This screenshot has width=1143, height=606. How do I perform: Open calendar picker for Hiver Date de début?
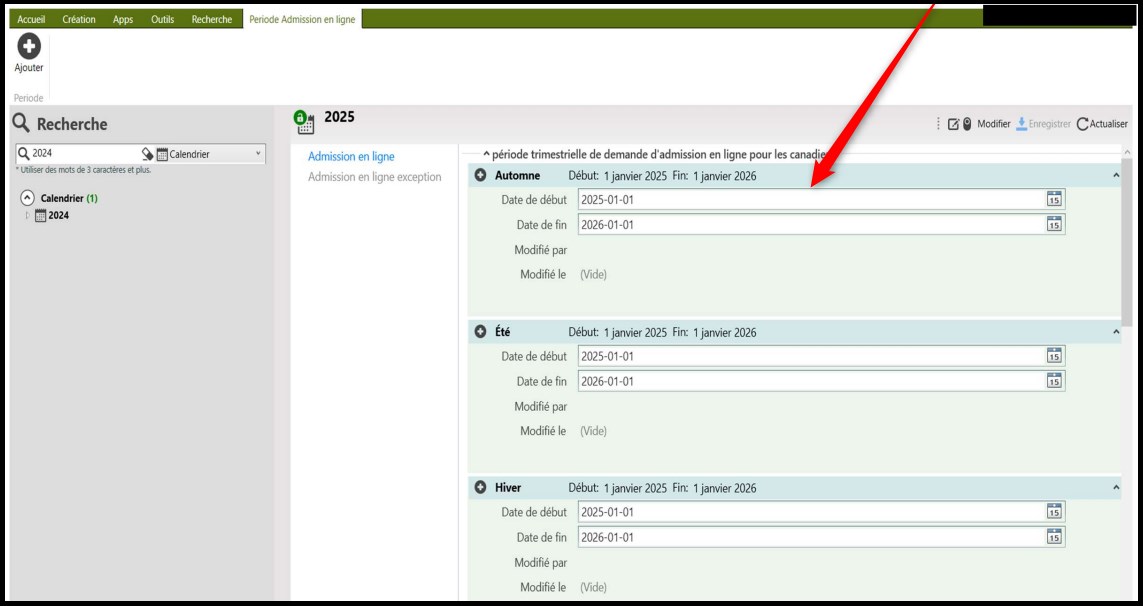tap(1053, 512)
